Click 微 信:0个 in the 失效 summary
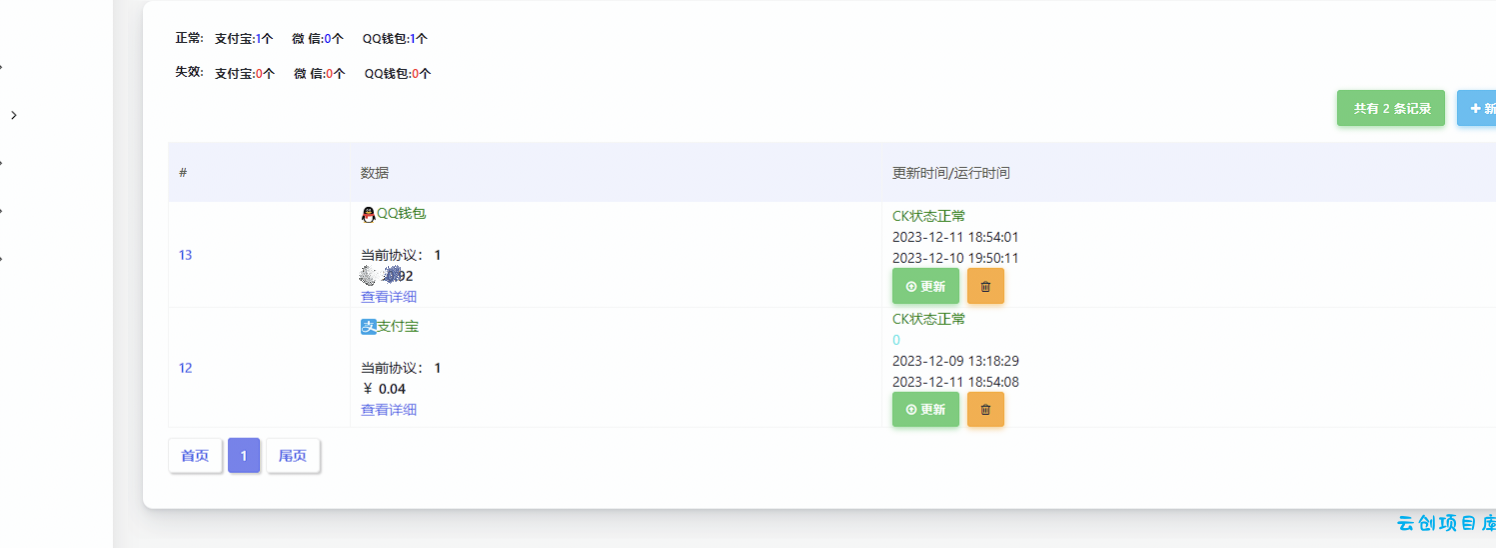 coord(320,74)
